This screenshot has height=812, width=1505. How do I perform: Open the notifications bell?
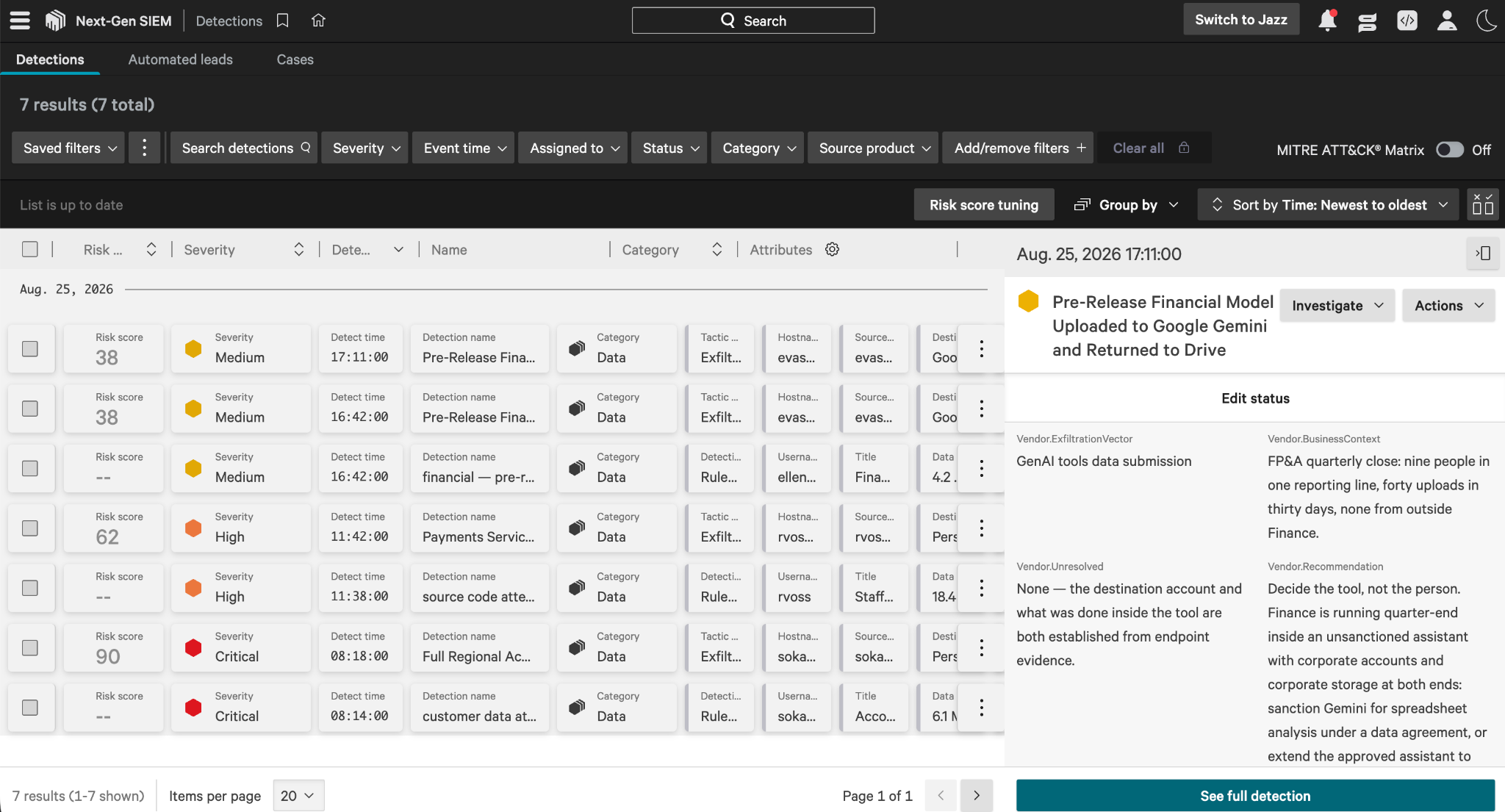1327,21
